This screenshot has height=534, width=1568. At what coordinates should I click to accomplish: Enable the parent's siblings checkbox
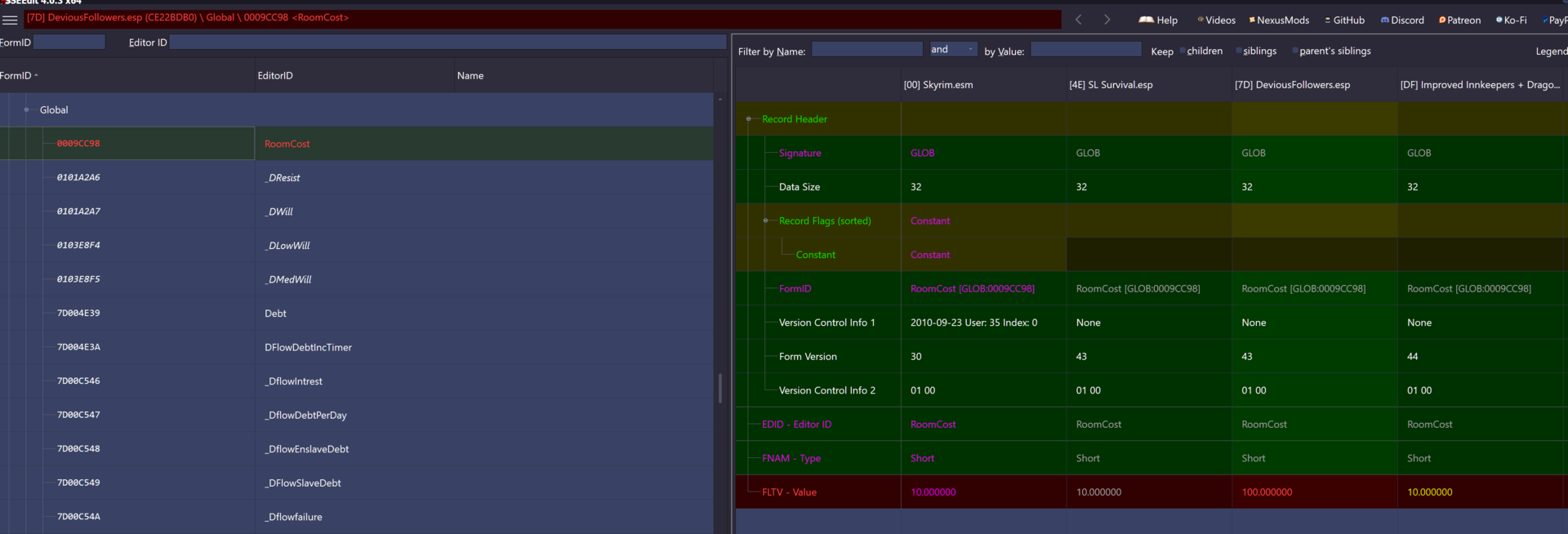pos(1295,51)
